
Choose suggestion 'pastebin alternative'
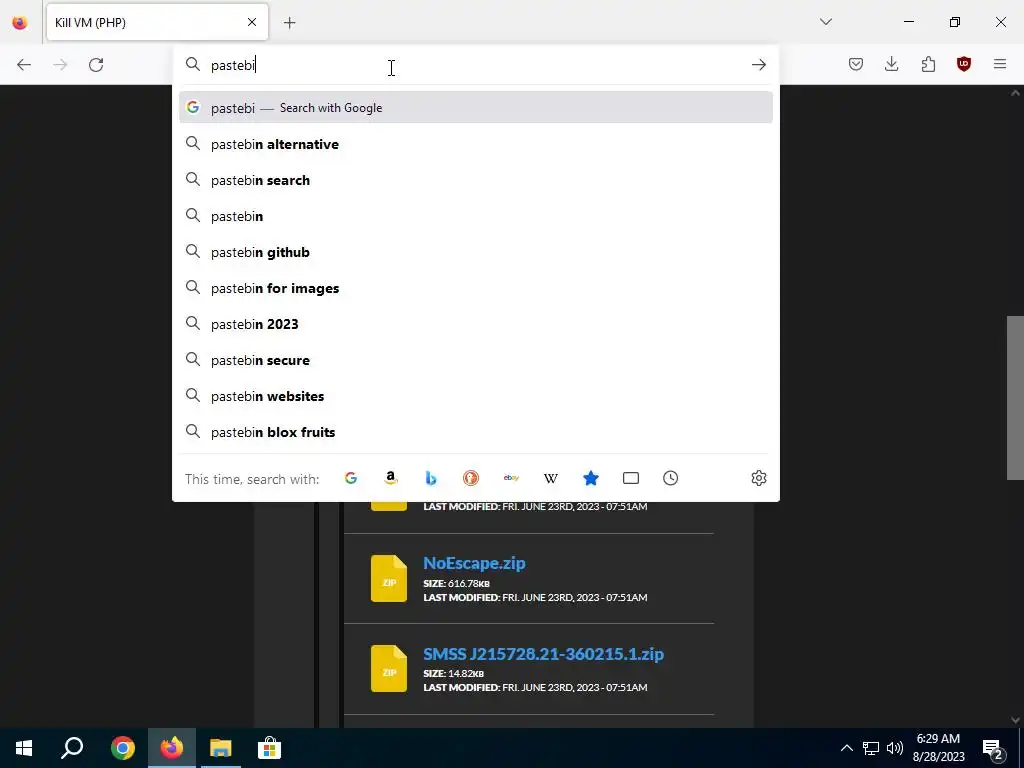[x=475, y=144]
